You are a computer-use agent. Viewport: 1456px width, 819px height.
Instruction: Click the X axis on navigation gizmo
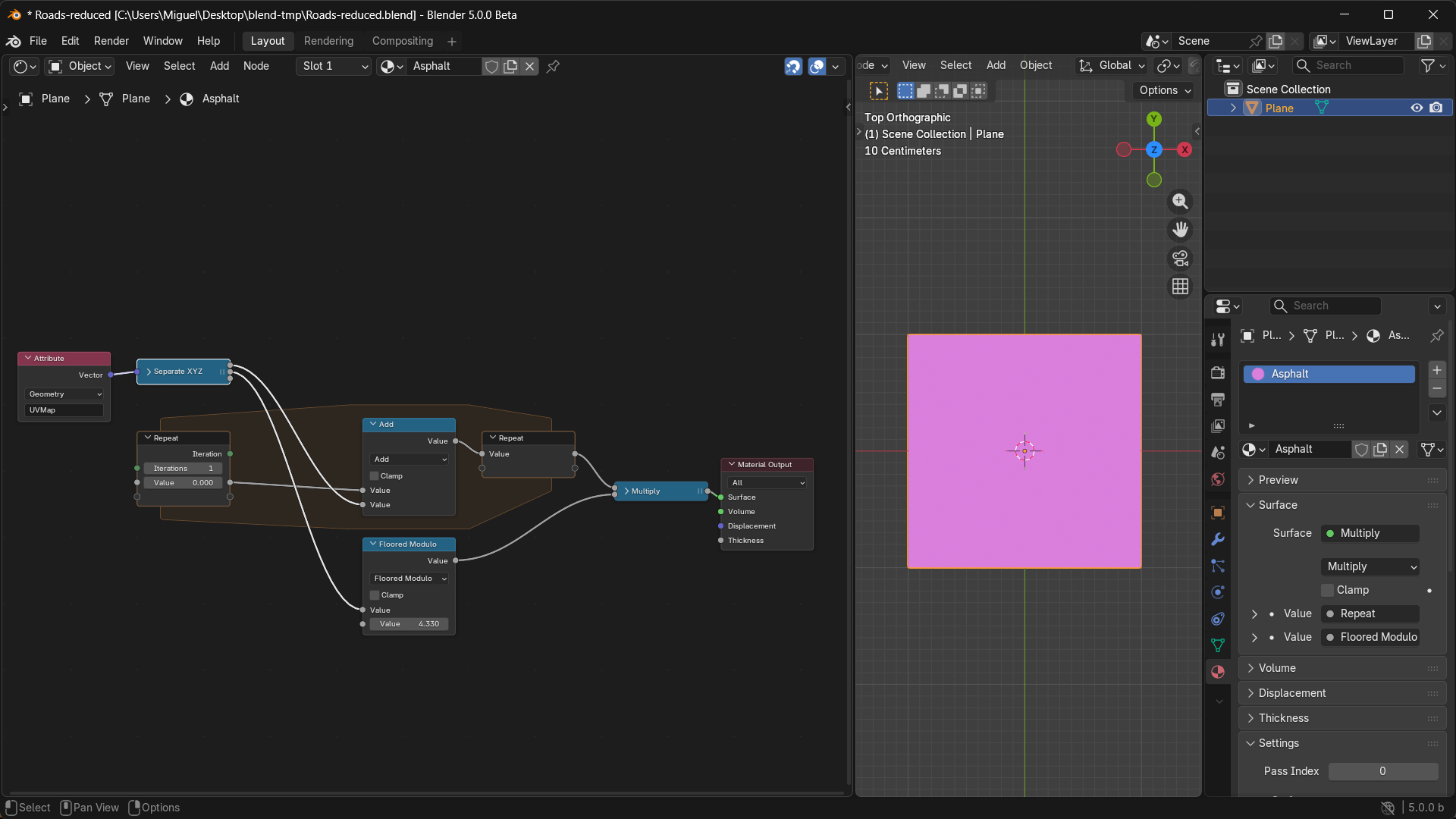[1185, 149]
